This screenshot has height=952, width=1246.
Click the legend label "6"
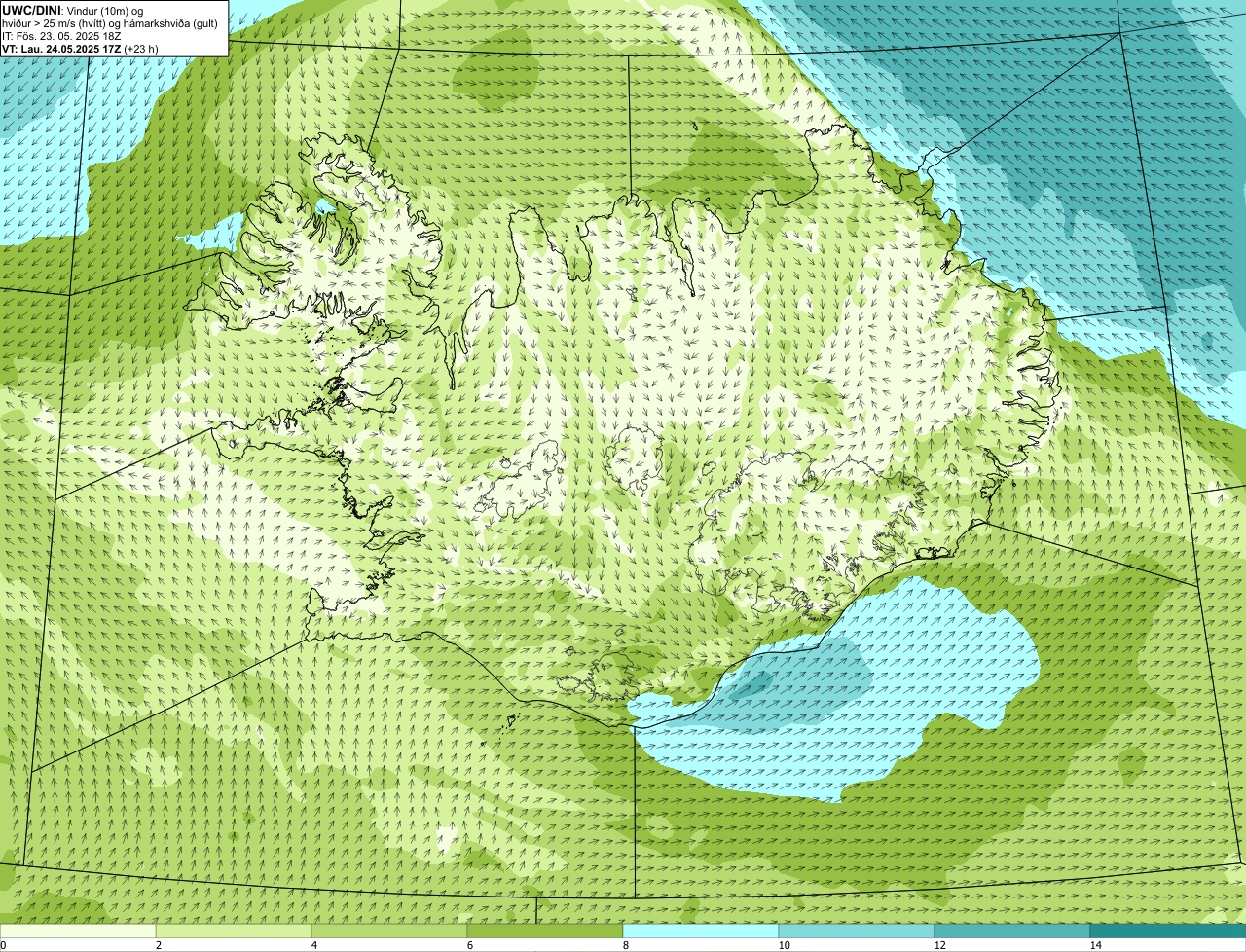tap(469, 945)
